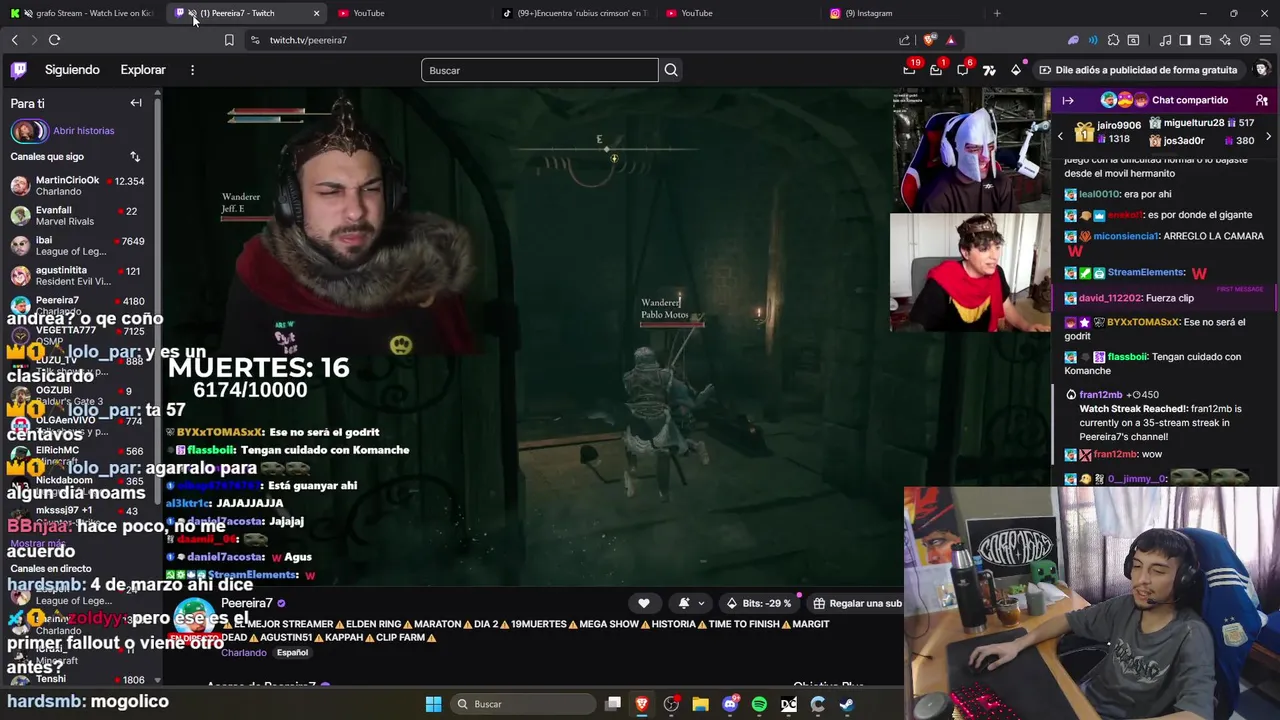Open the Explorar menu item
Image resolution: width=1280 pixels, height=720 pixels.
tap(143, 70)
